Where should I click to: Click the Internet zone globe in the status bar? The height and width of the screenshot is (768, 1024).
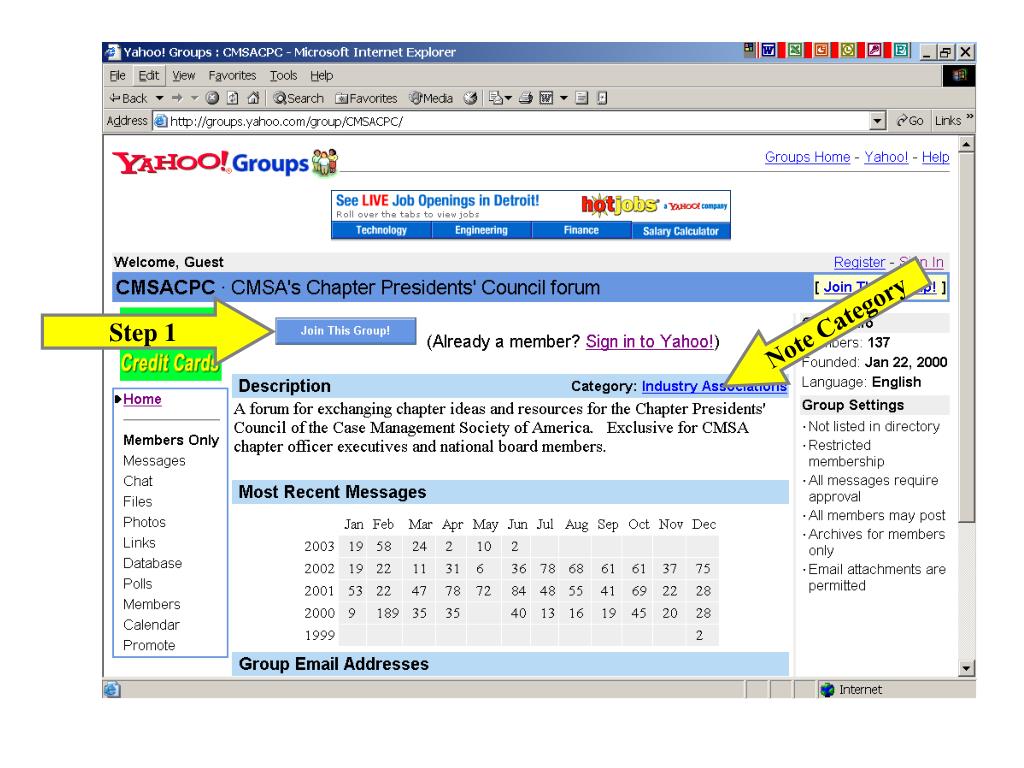(x=827, y=690)
